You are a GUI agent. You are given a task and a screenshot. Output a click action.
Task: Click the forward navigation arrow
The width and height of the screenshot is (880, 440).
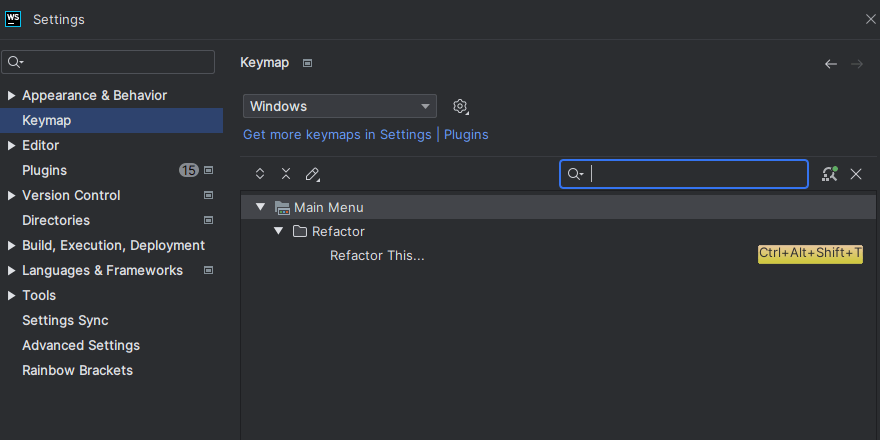tap(857, 64)
